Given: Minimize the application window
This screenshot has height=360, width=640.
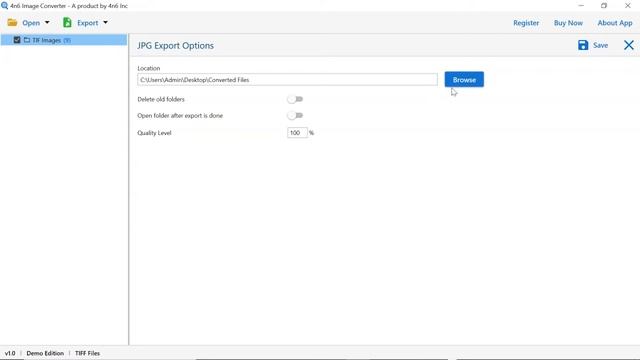Looking at the screenshot, I should (581, 6).
